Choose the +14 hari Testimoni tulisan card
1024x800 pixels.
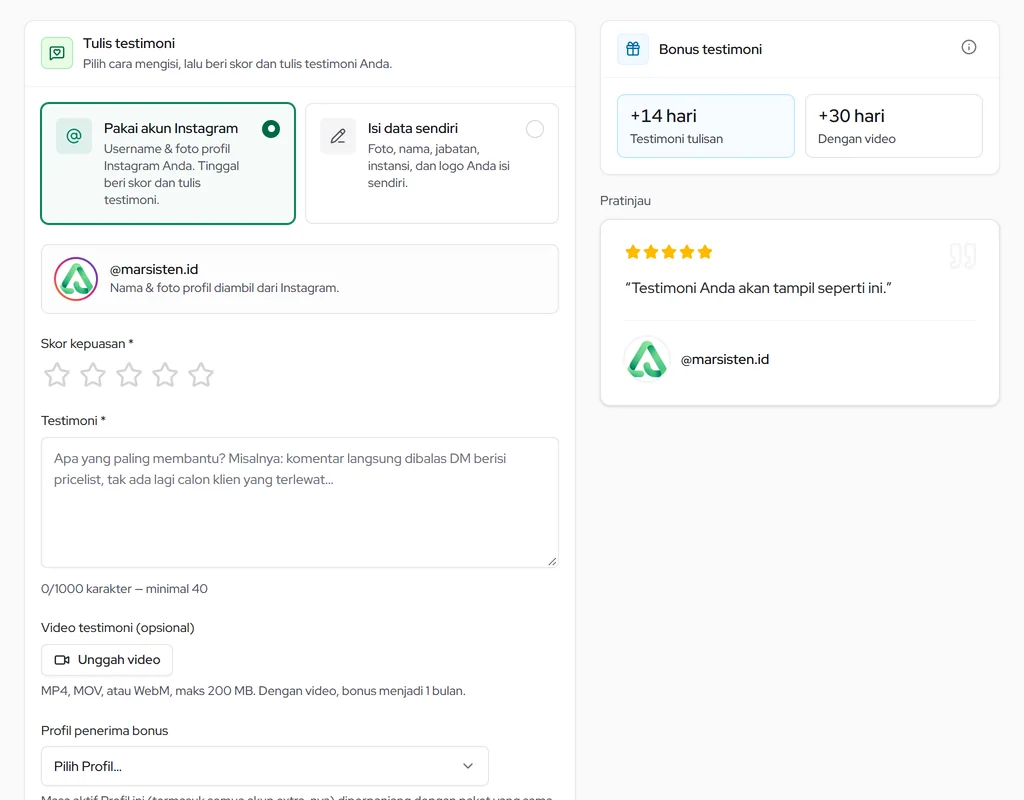[706, 126]
